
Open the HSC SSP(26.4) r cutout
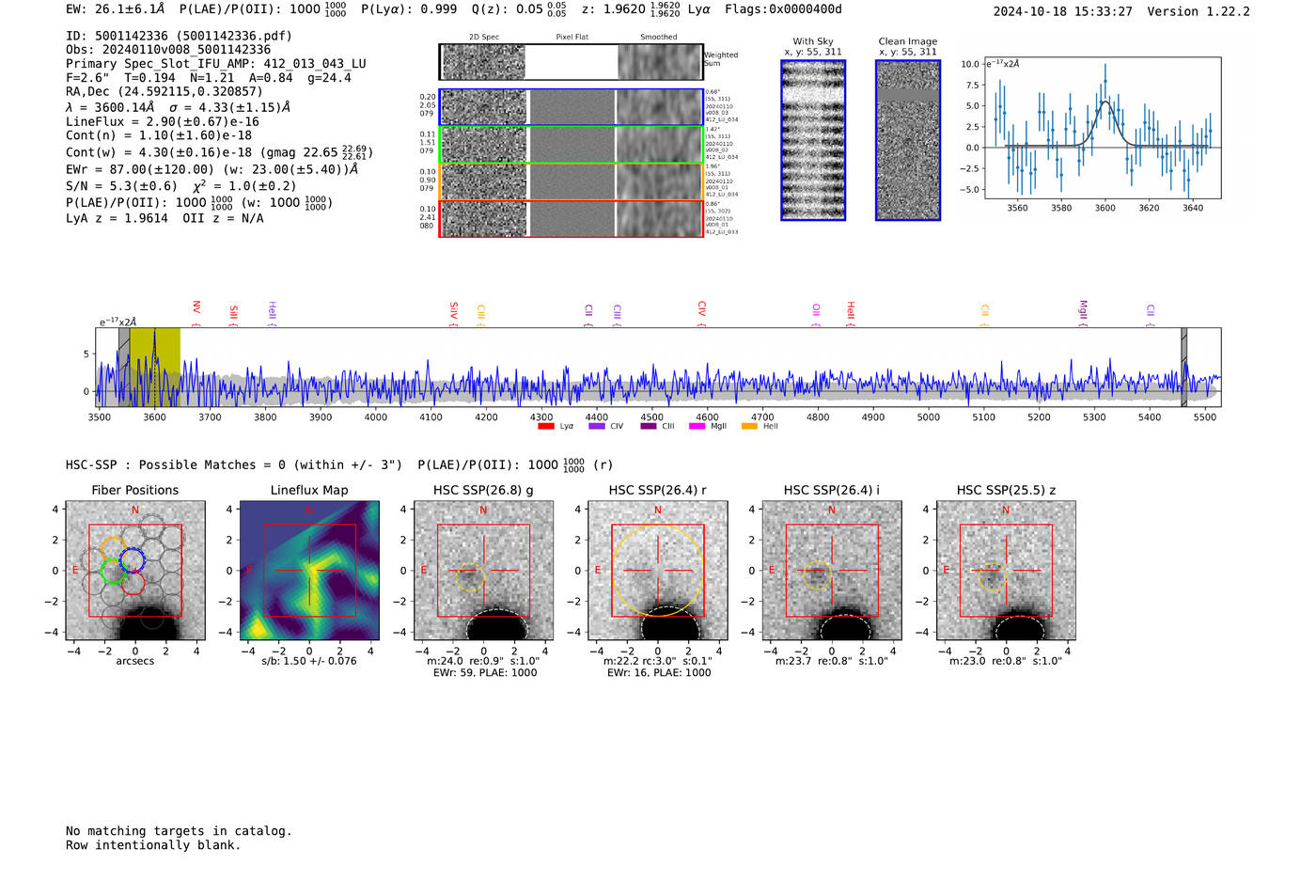coord(657,571)
